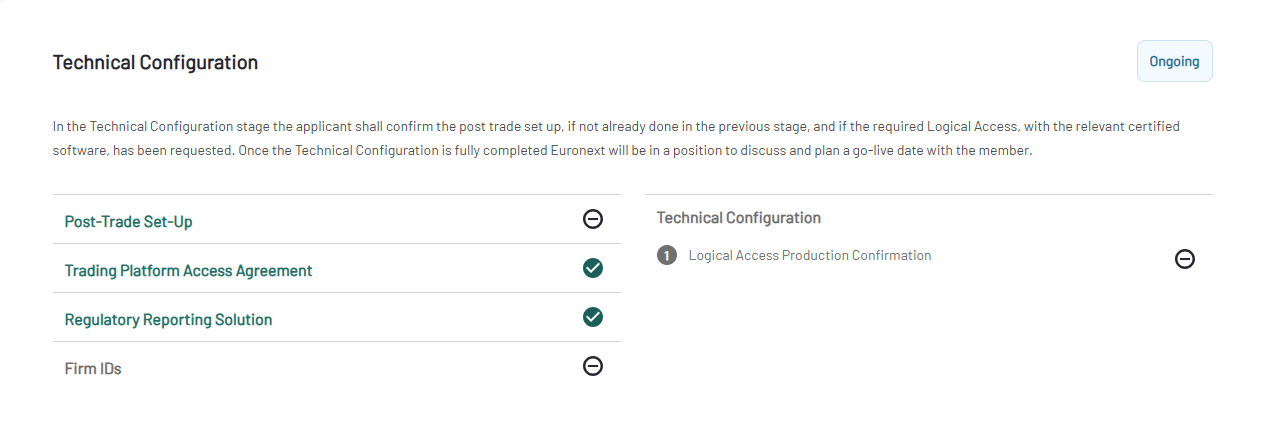Click the Post-Trade Set-Up pending minus icon
This screenshot has height=422, width=1264.
coord(593,219)
